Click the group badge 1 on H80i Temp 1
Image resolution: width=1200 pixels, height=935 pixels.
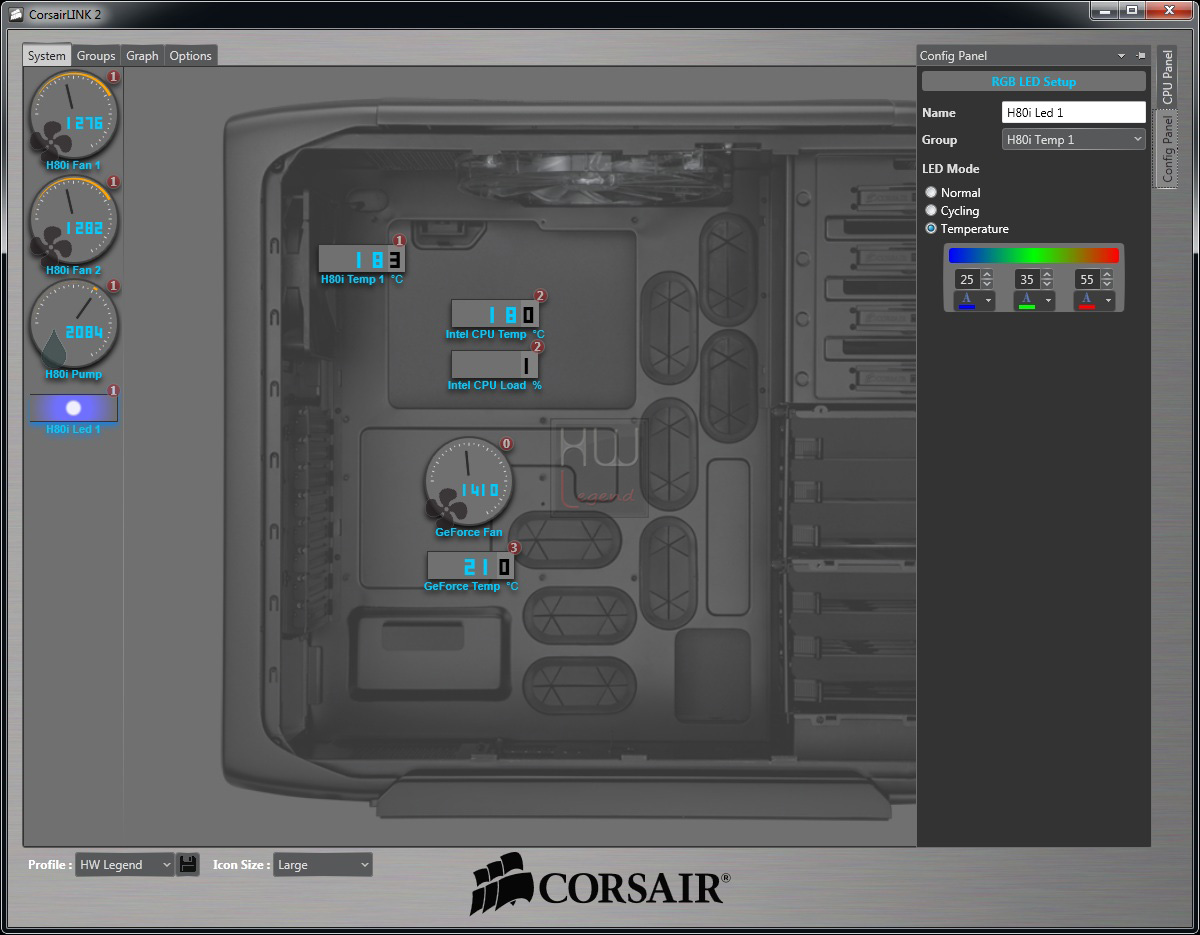pyautogui.click(x=400, y=241)
